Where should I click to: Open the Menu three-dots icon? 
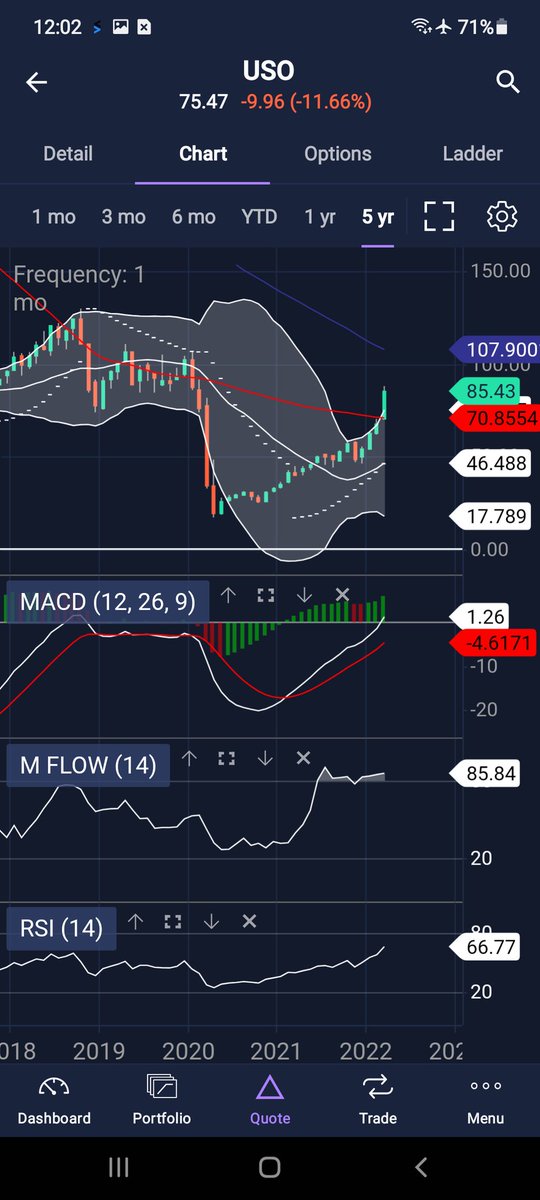coord(486,1087)
